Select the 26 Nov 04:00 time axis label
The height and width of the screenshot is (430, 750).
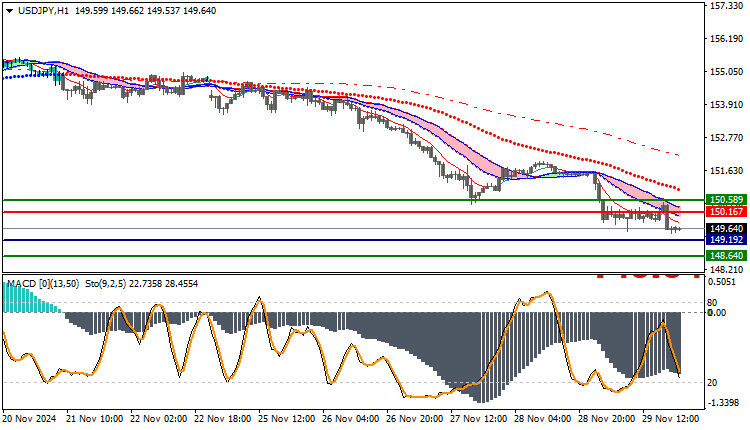(351, 419)
